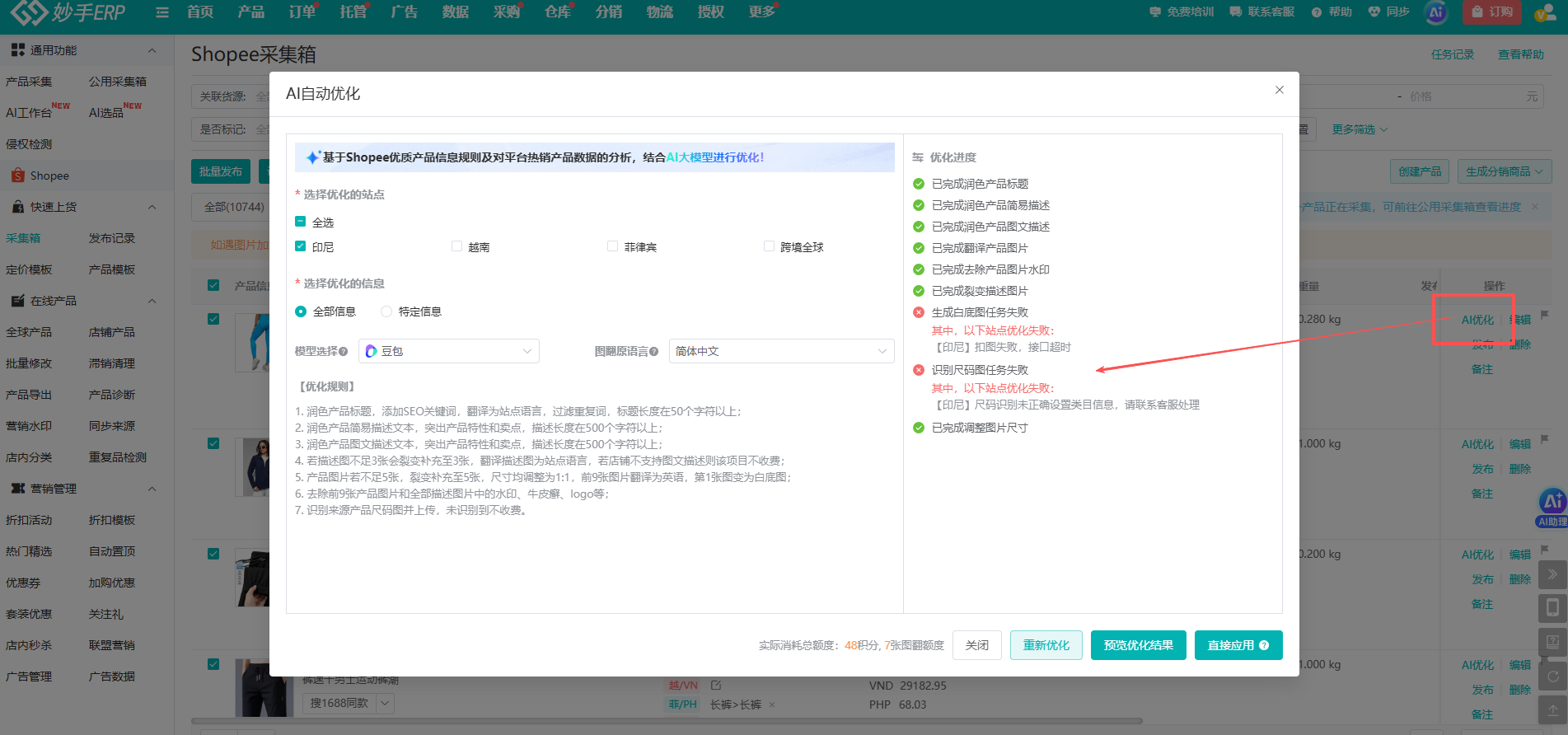Open Shopee in the left sidebar
This screenshot has width=1568, height=735.
click(49, 176)
